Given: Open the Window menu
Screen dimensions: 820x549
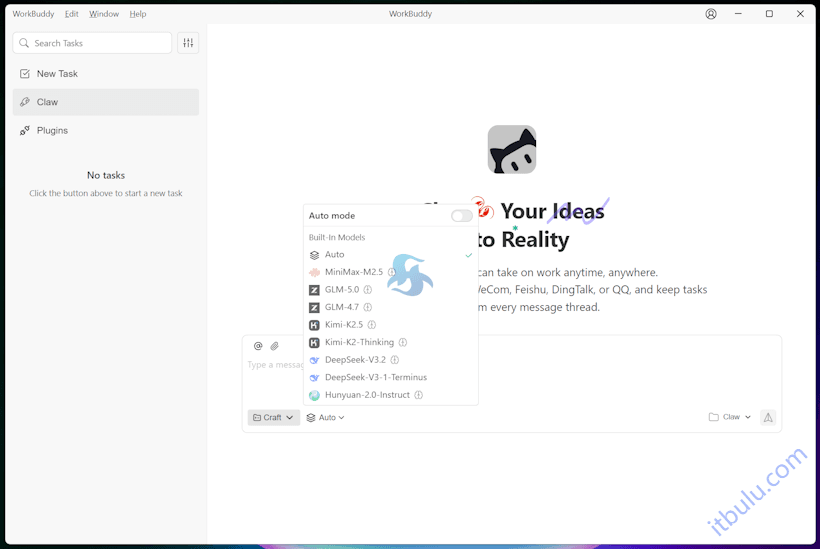Looking at the screenshot, I should point(104,14).
